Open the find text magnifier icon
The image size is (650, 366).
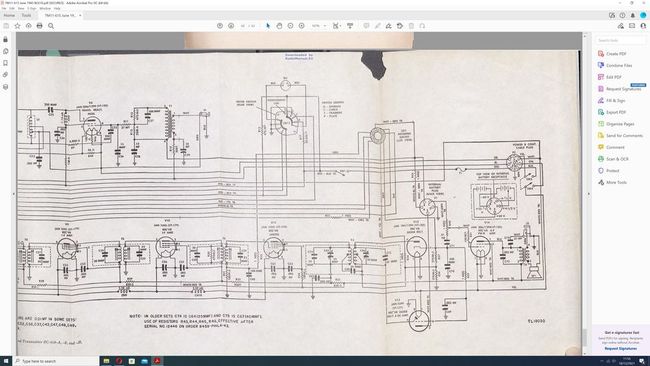click(51, 26)
